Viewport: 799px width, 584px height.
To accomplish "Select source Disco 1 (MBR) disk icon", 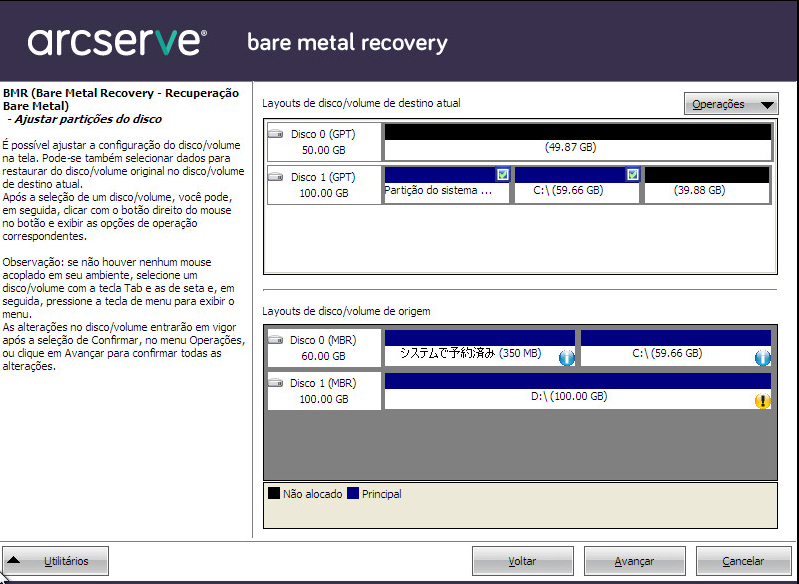I will click(x=276, y=383).
